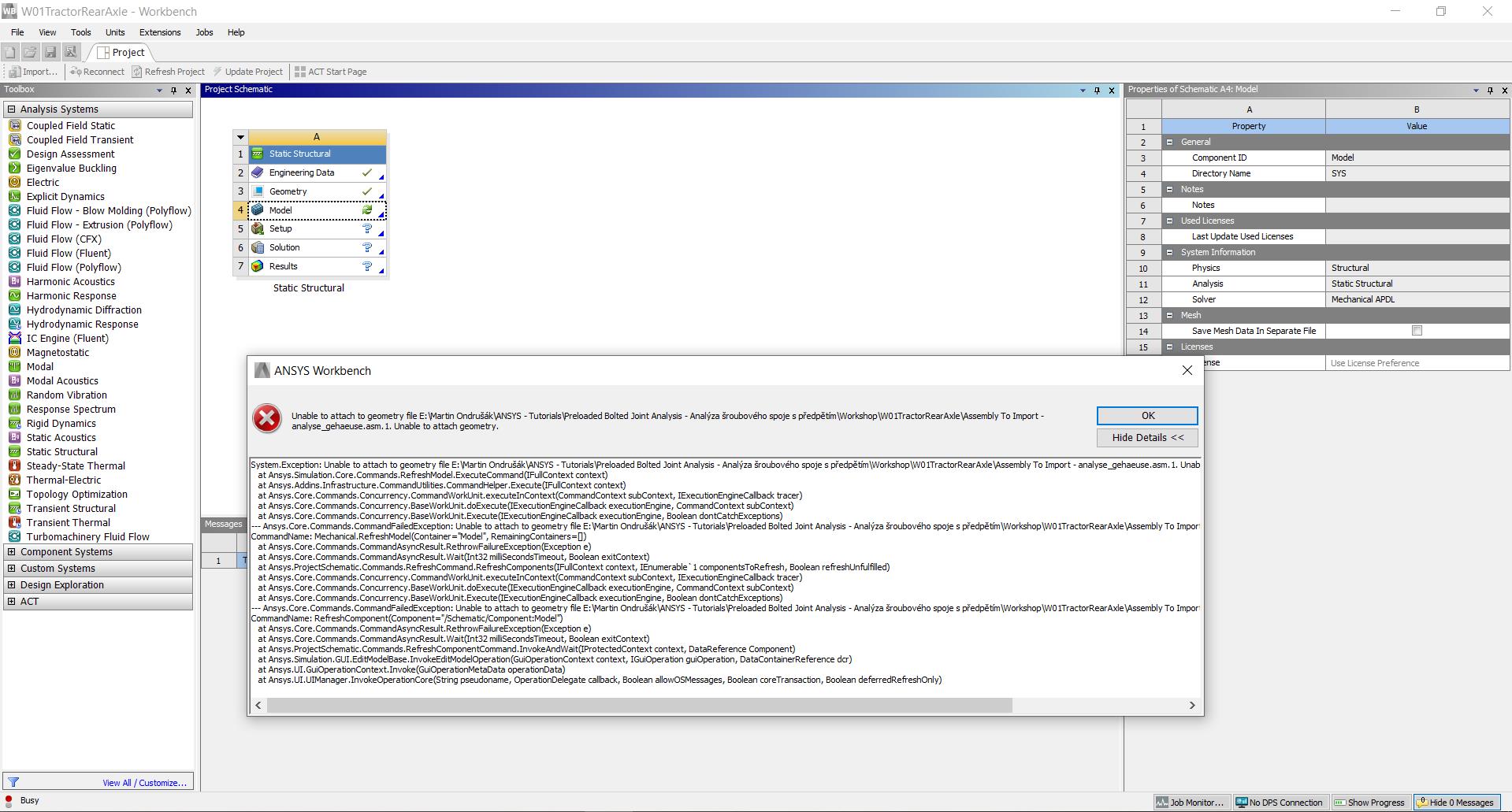Viewport: 1512px width, 812px height.
Task: Click the Import toolbar button
Action: click(33, 72)
